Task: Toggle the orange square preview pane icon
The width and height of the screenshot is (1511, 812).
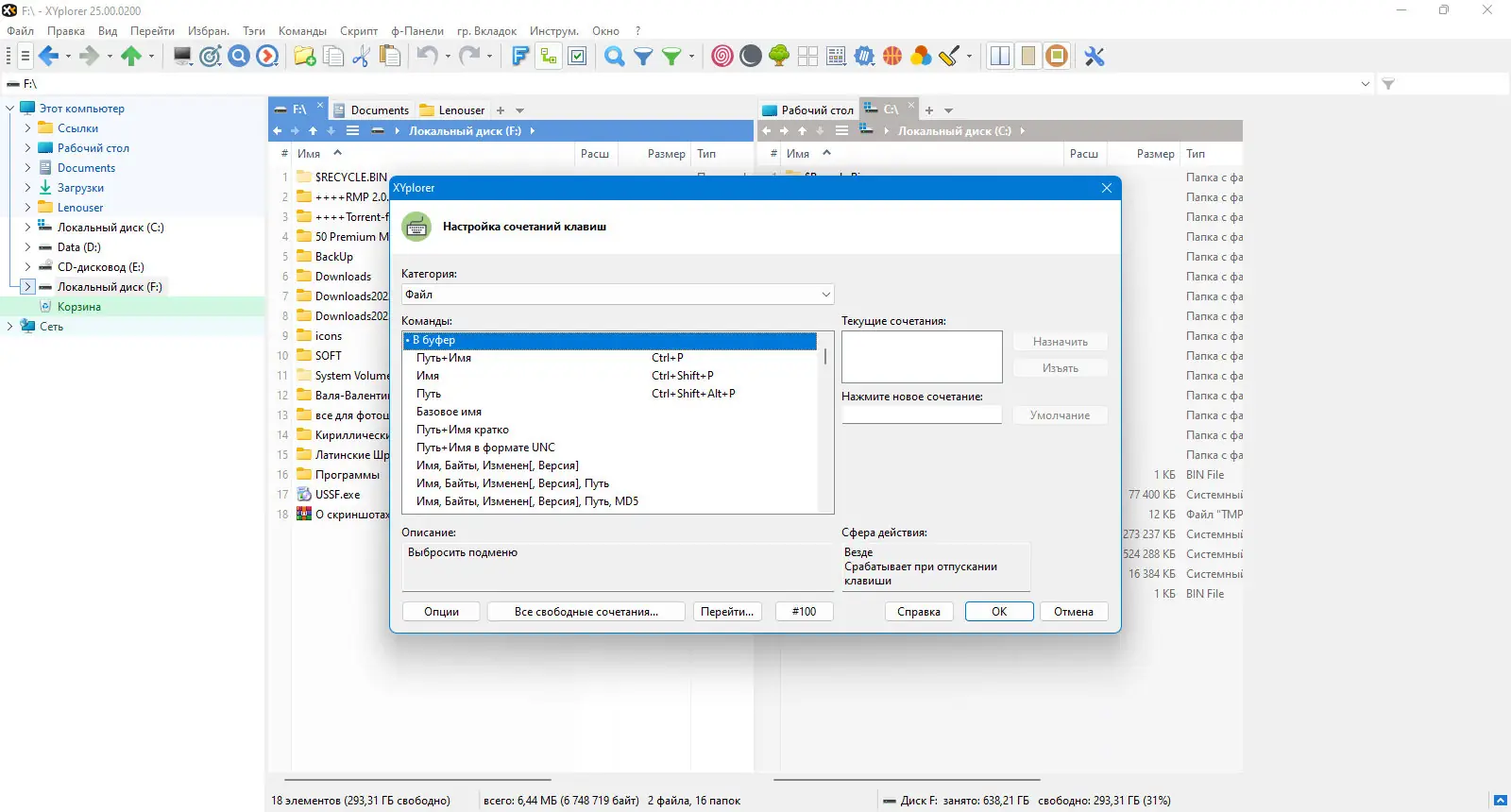Action: click(1057, 57)
